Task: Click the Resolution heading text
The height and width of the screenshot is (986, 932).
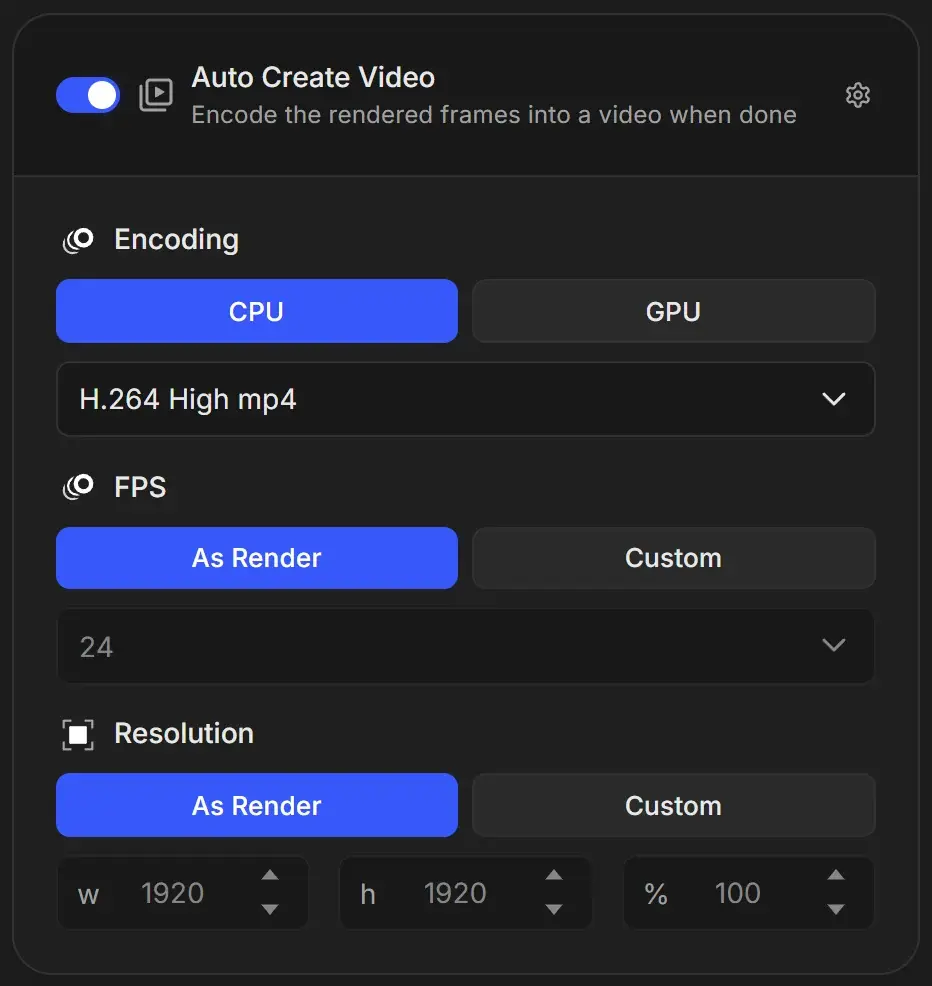Action: (x=184, y=733)
